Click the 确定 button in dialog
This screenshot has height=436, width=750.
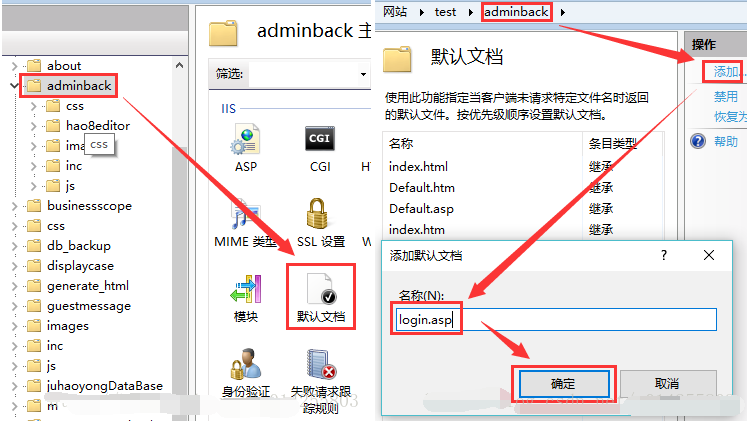pos(563,383)
